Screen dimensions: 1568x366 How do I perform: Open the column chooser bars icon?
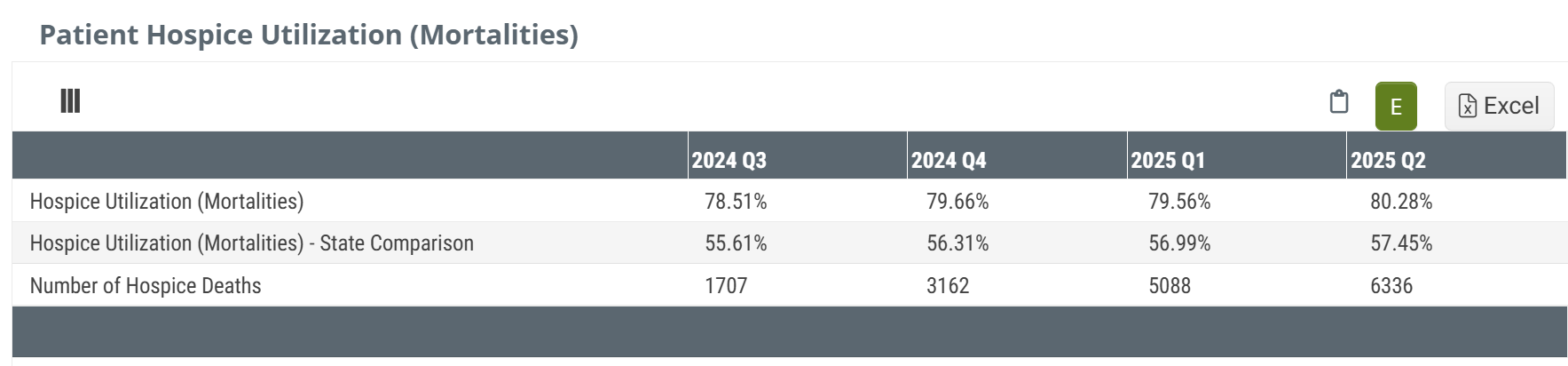(70, 101)
